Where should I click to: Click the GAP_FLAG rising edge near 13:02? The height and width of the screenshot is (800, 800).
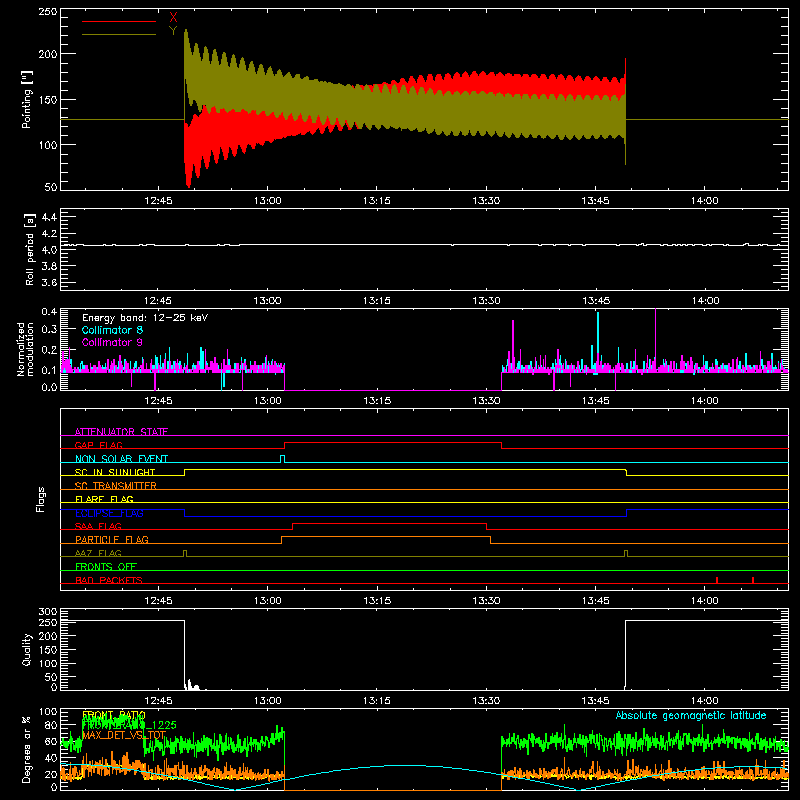[x=285, y=445]
